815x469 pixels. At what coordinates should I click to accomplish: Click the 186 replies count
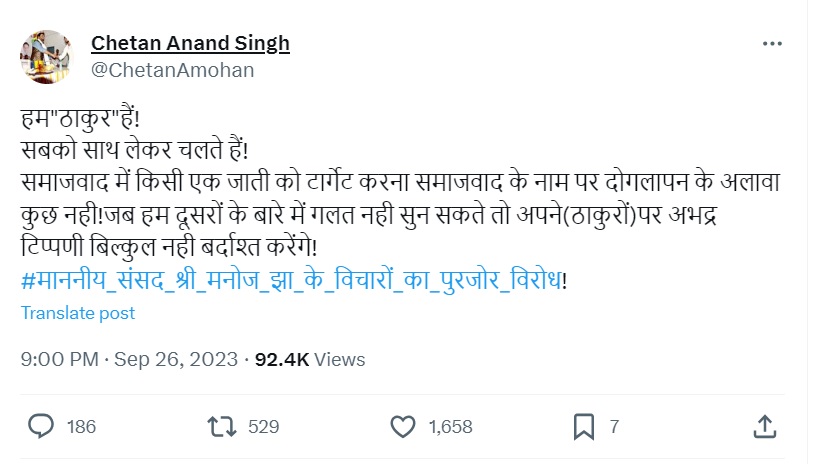(81, 427)
